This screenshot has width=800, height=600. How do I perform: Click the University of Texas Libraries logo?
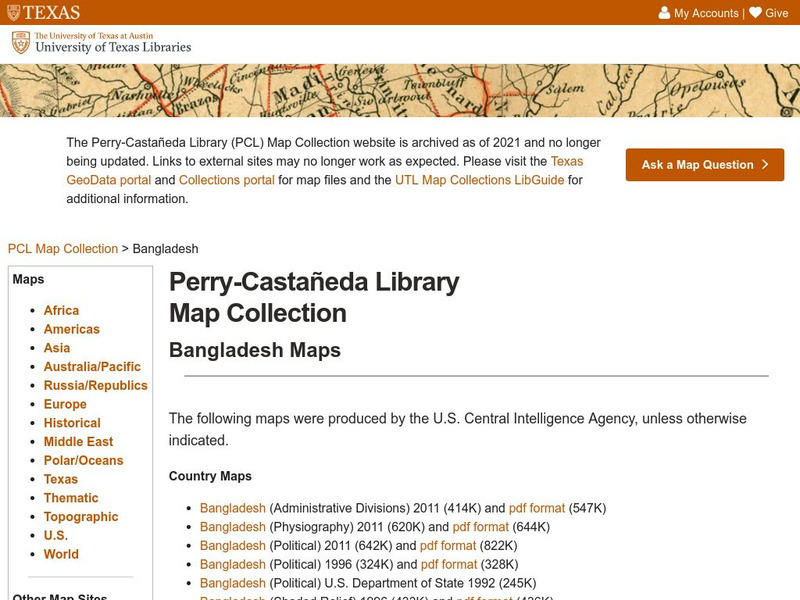pyautogui.click(x=101, y=43)
